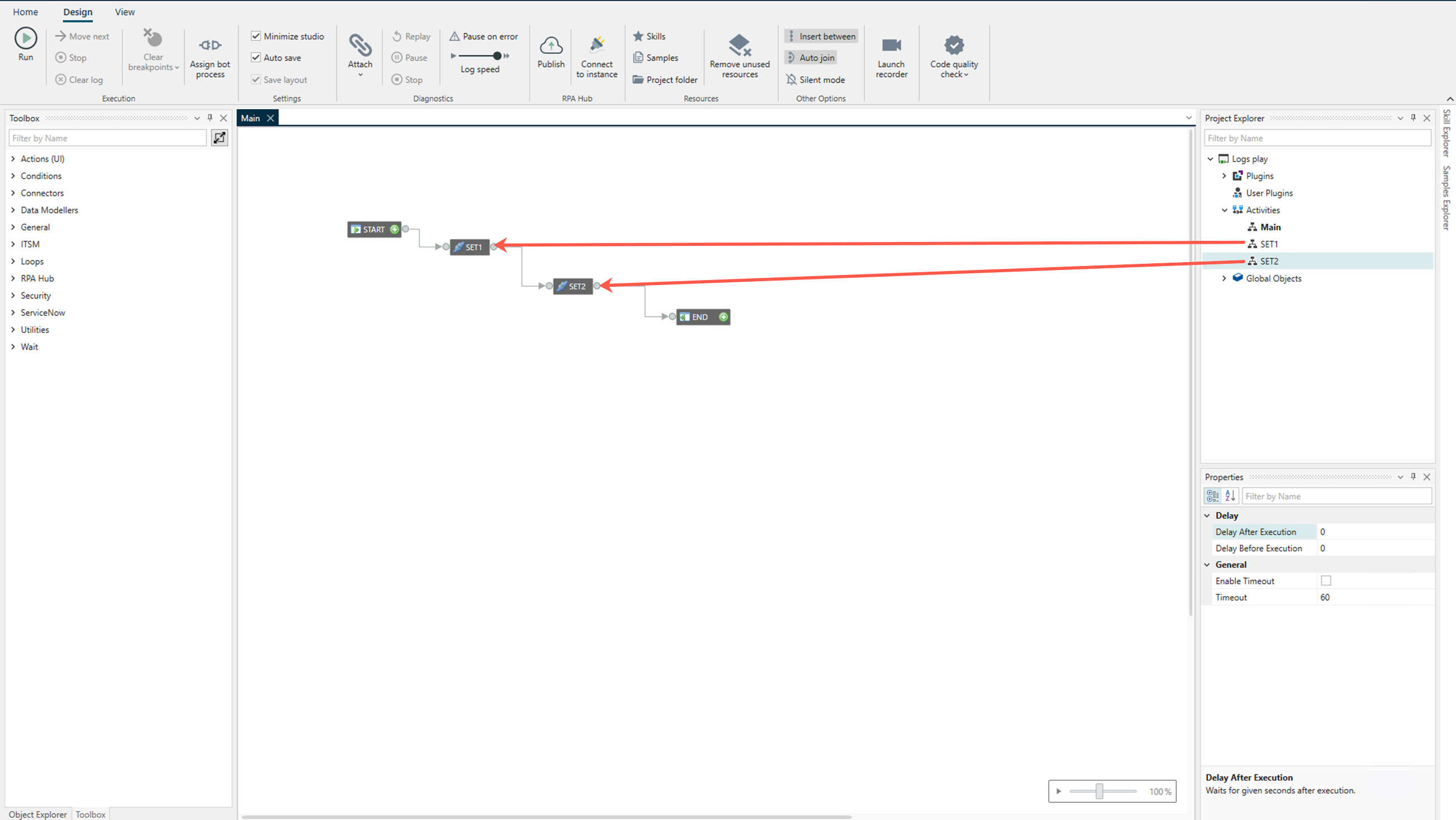The width and height of the screenshot is (1456, 820).
Task: Toggle Auto join option
Action: pyautogui.click(x=810, y=58)
